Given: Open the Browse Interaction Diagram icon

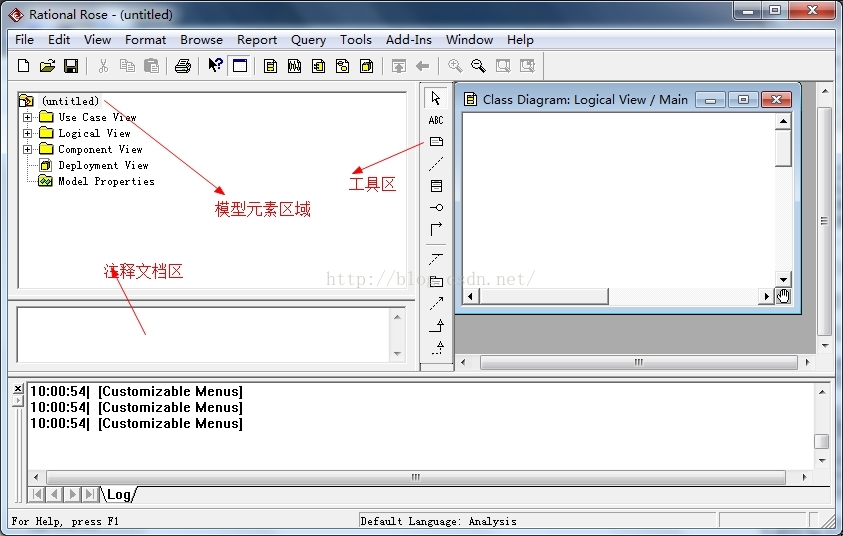Looking at the screenshot, I should point(295,66).
